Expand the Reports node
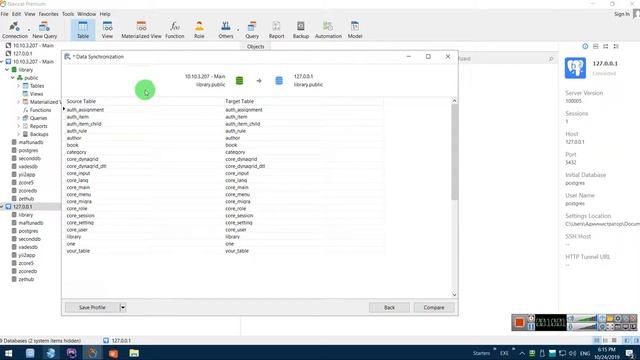640x360 pixels. [x=18, y=126]
